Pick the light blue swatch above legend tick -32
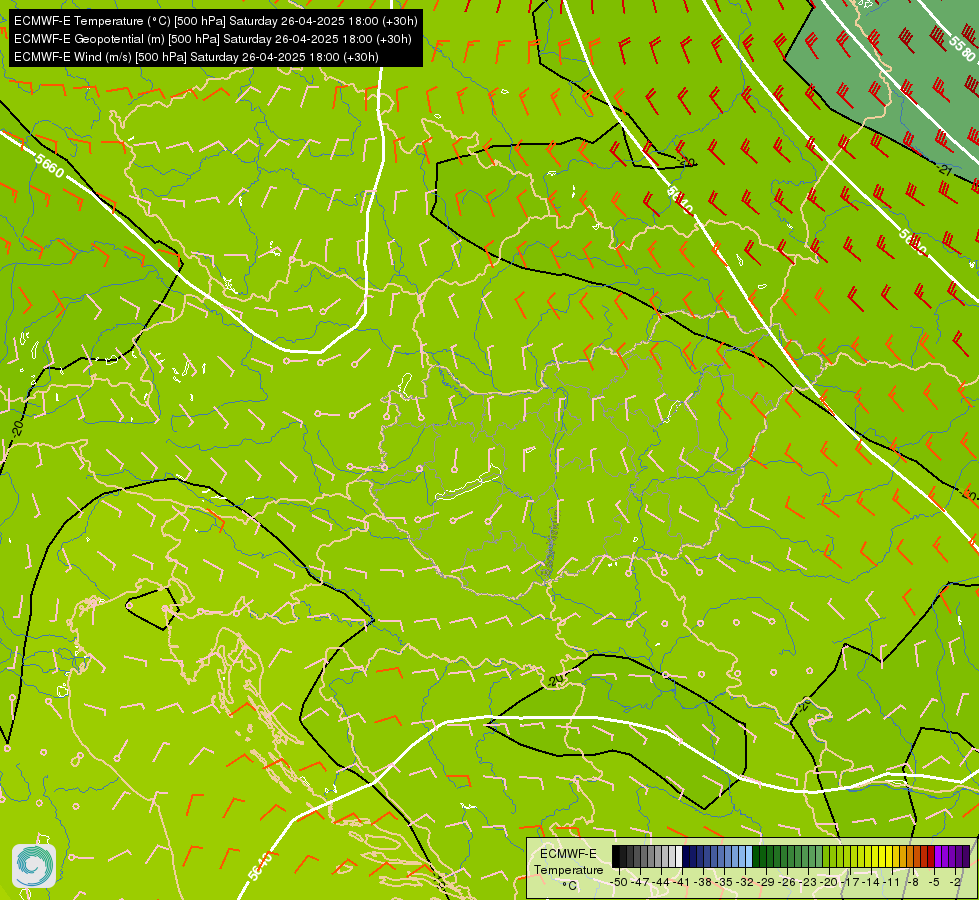This screenshot has width=979, height=900. coord(749,856)
